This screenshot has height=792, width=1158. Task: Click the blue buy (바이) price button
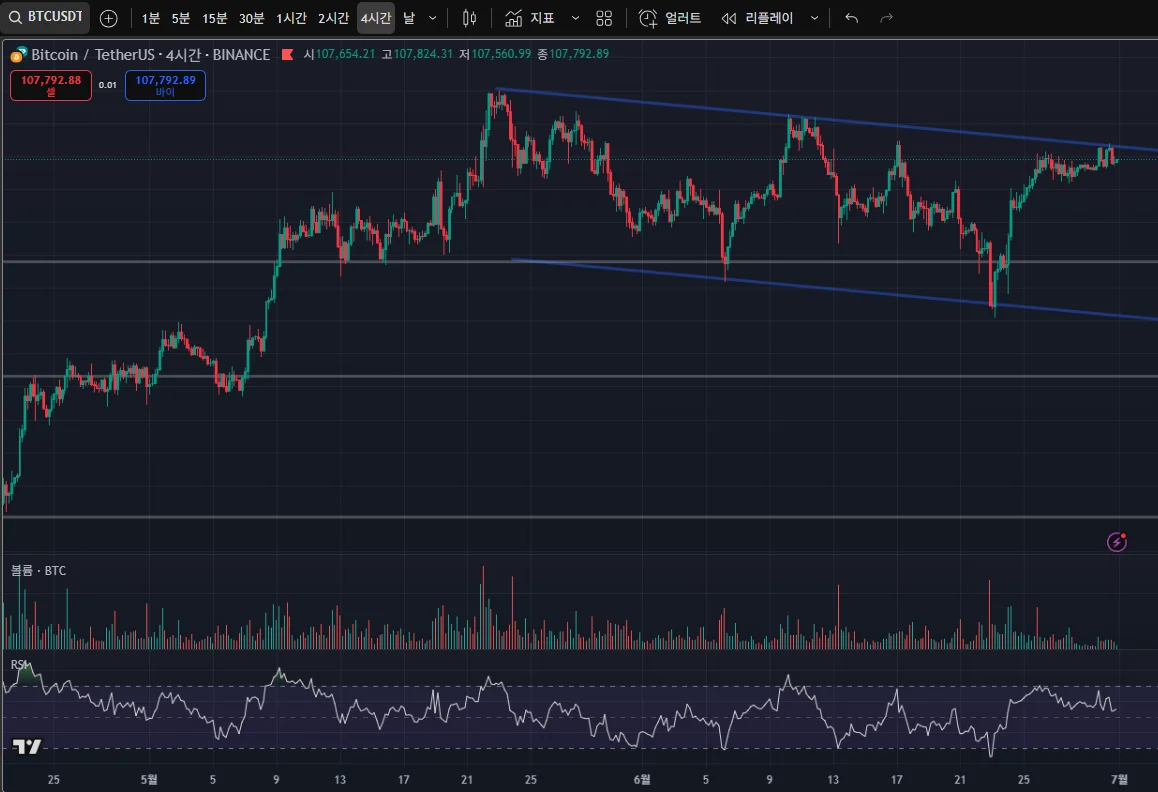click(x=165, y=85)
